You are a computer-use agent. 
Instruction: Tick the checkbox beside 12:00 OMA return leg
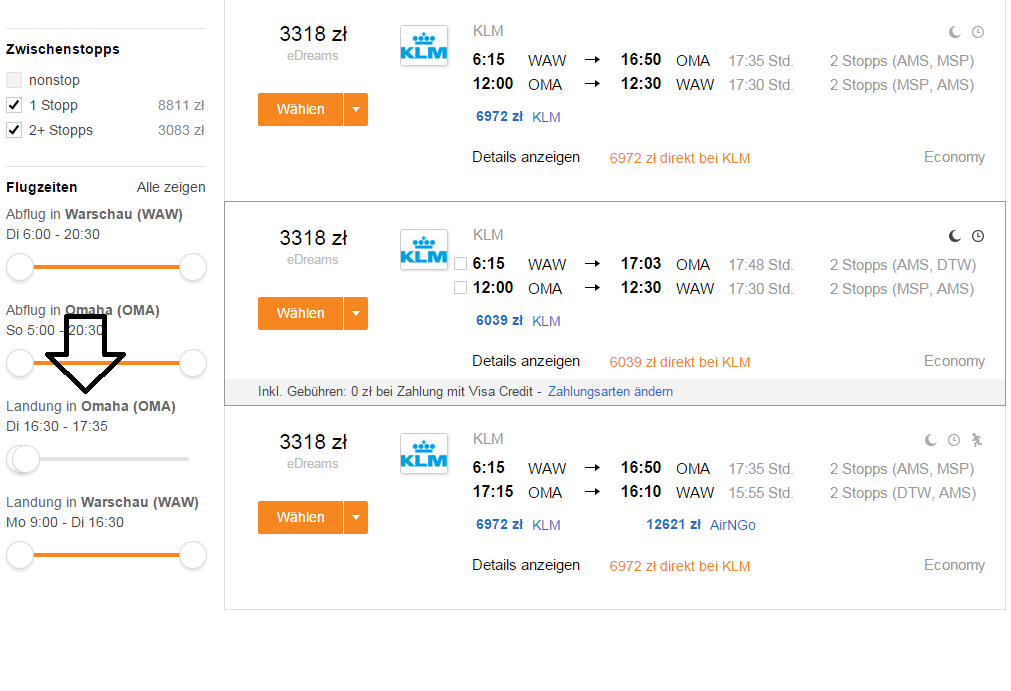click(460, 287)
